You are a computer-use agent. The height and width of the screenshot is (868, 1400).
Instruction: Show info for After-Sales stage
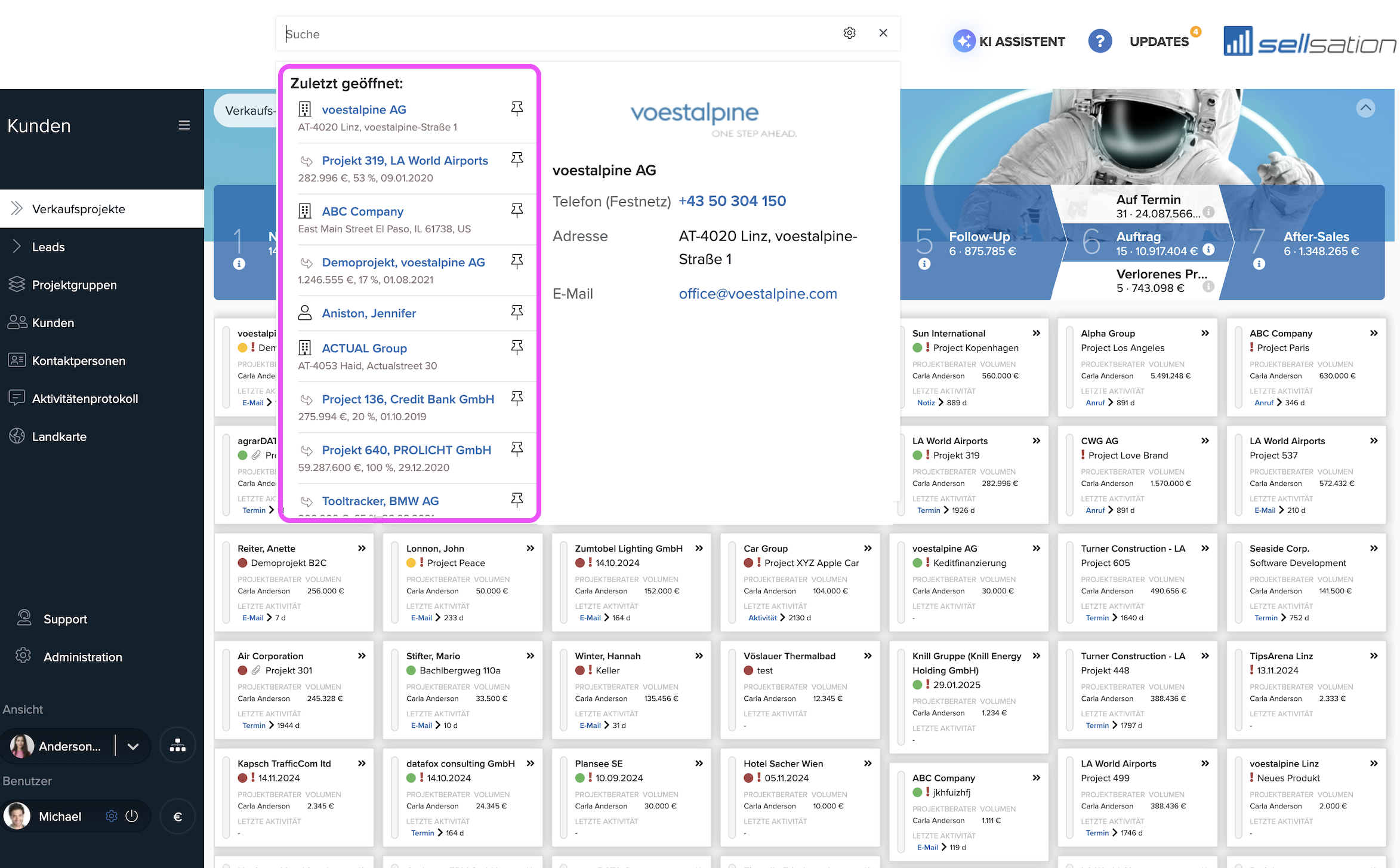1259,264
